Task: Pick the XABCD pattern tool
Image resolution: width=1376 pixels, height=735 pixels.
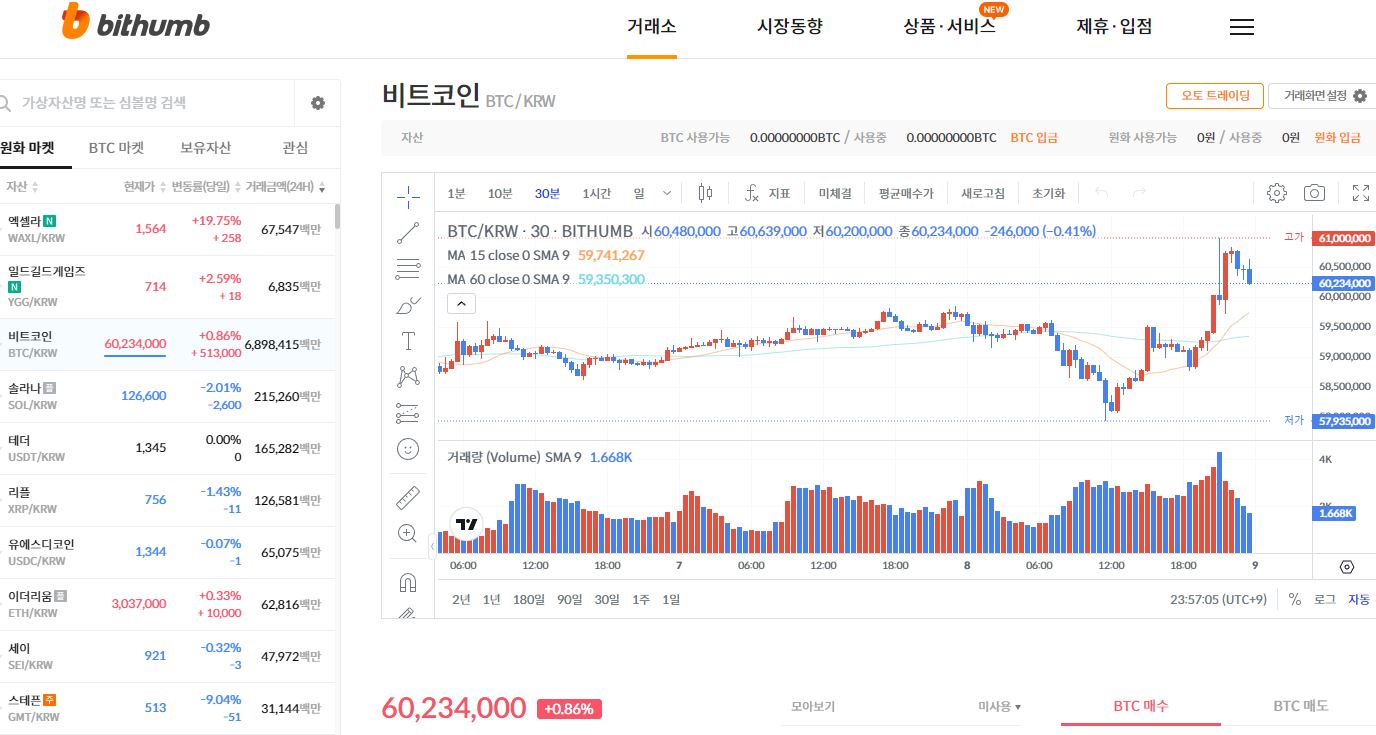Action: click(408, 375)
